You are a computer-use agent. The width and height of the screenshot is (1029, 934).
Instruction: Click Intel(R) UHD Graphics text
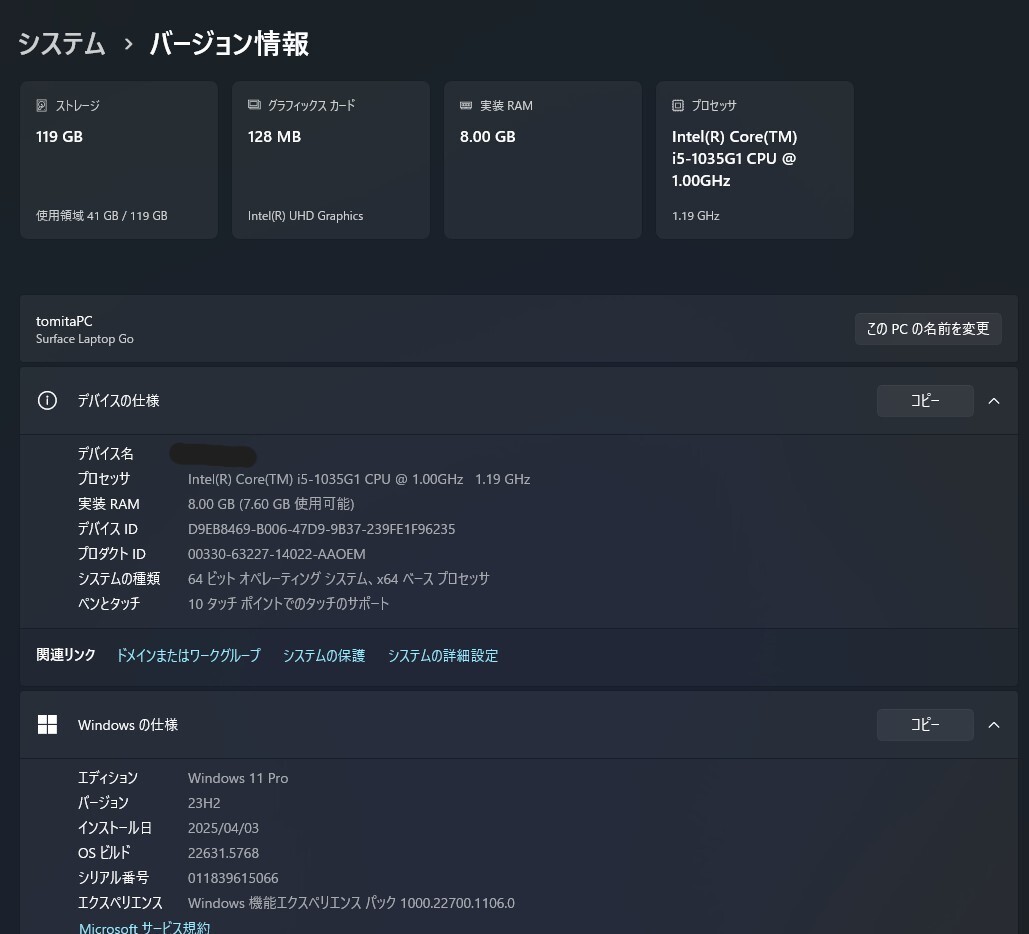pyautogui.click(x=305, y=215)
